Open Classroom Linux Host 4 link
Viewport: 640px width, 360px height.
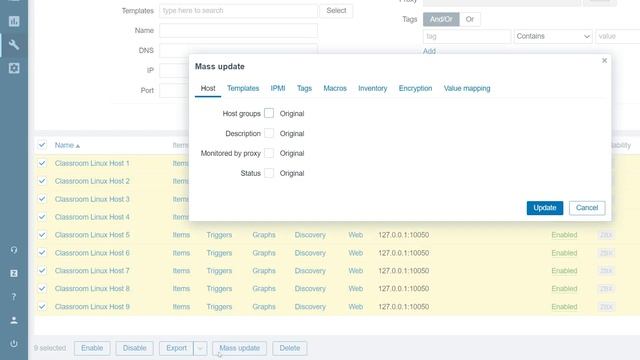92,217
